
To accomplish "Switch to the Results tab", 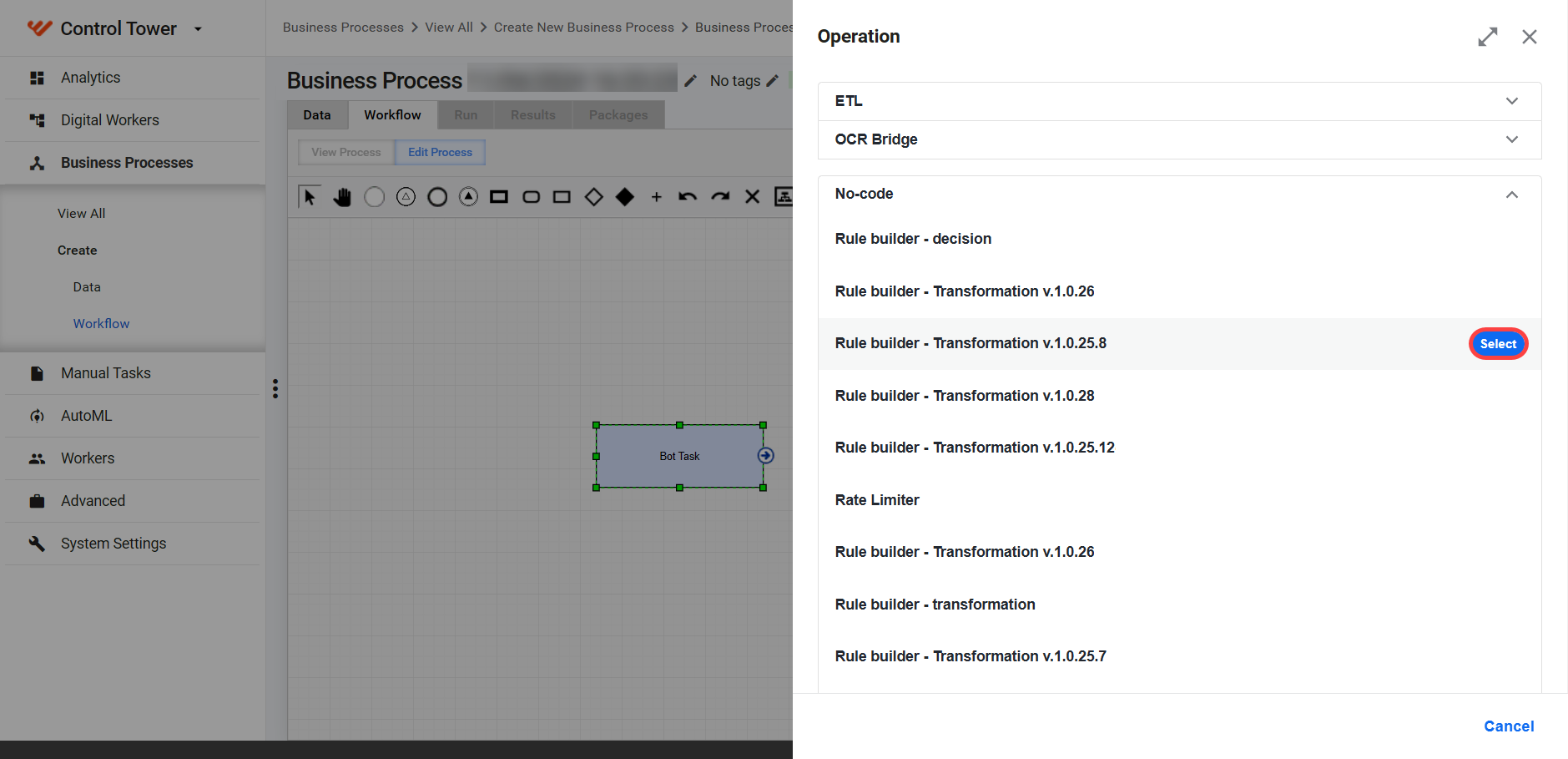I will click(x=533, y=115).
